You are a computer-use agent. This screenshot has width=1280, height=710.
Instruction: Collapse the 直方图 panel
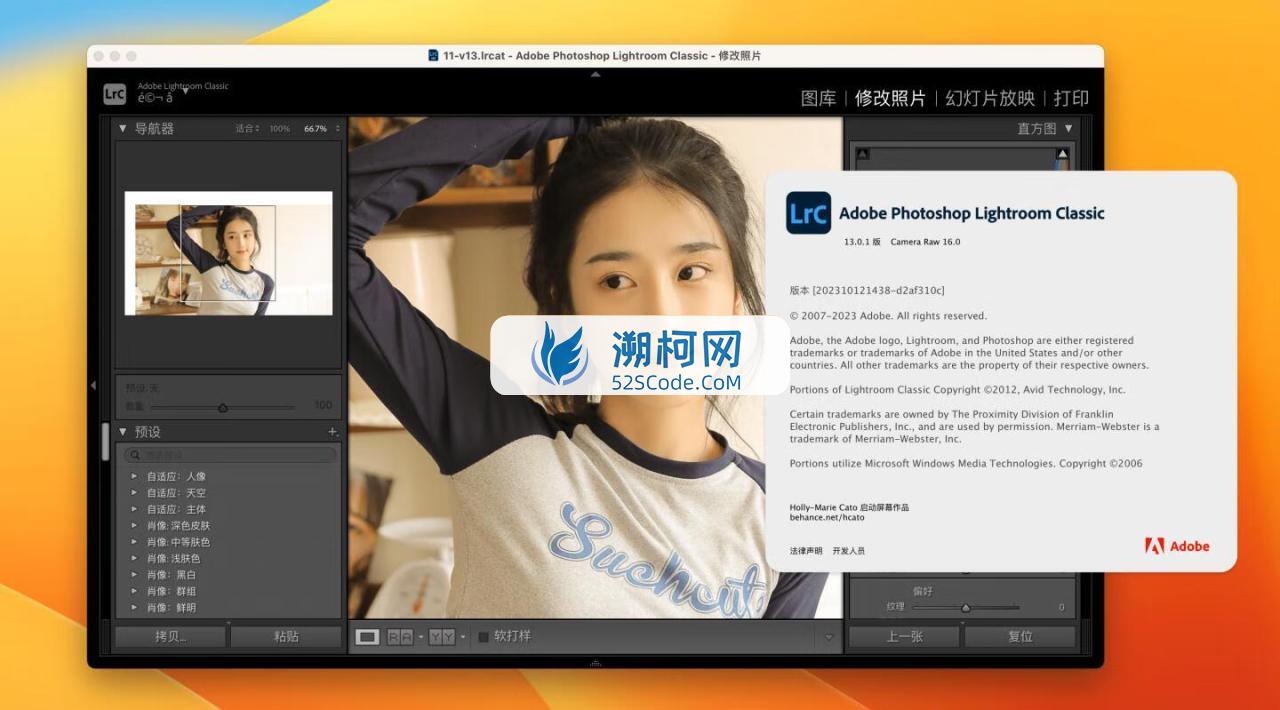pos(1068,128)
